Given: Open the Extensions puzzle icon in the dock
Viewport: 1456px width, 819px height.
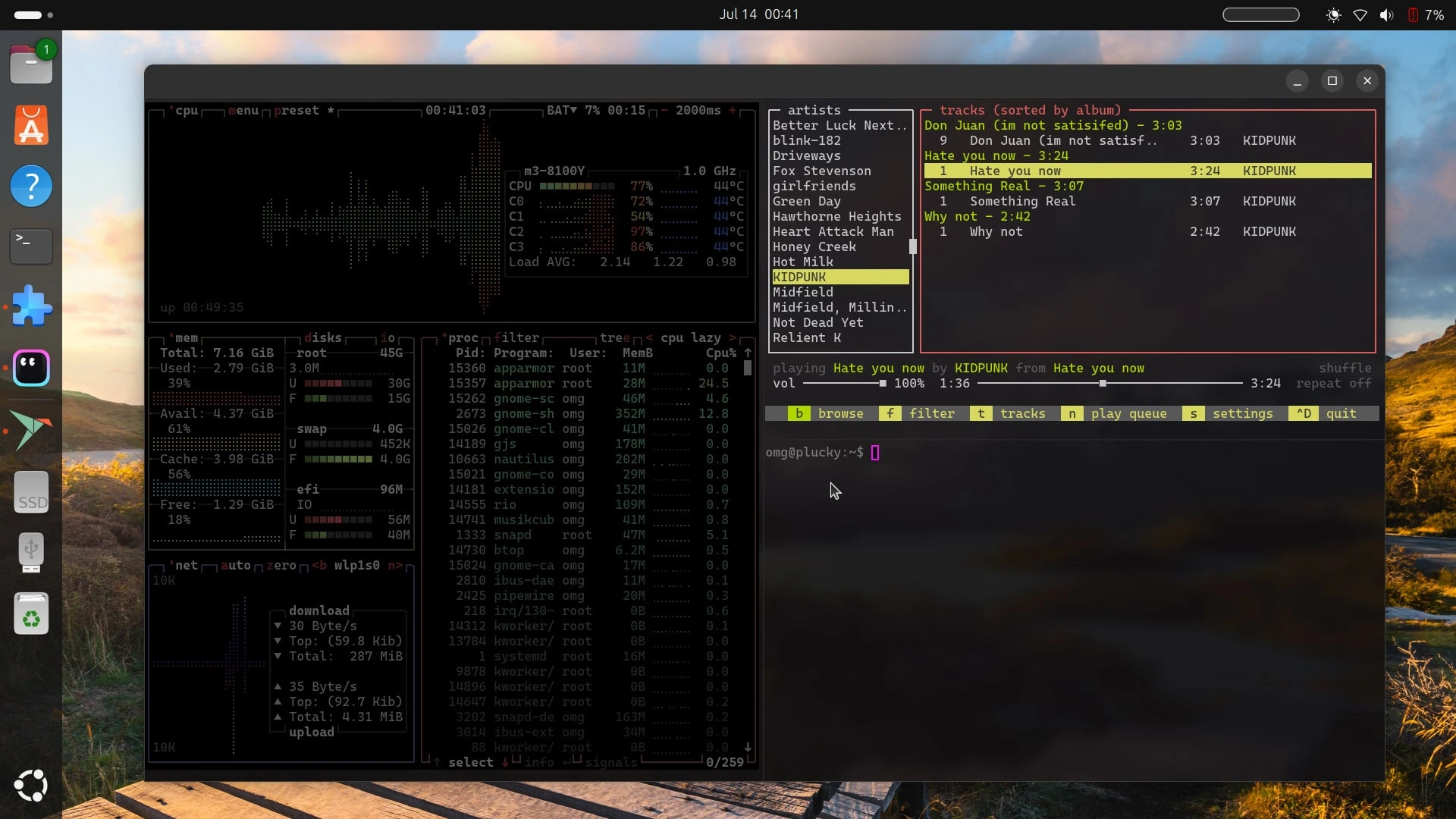Looking at the screenshot, I should [31, 307].
